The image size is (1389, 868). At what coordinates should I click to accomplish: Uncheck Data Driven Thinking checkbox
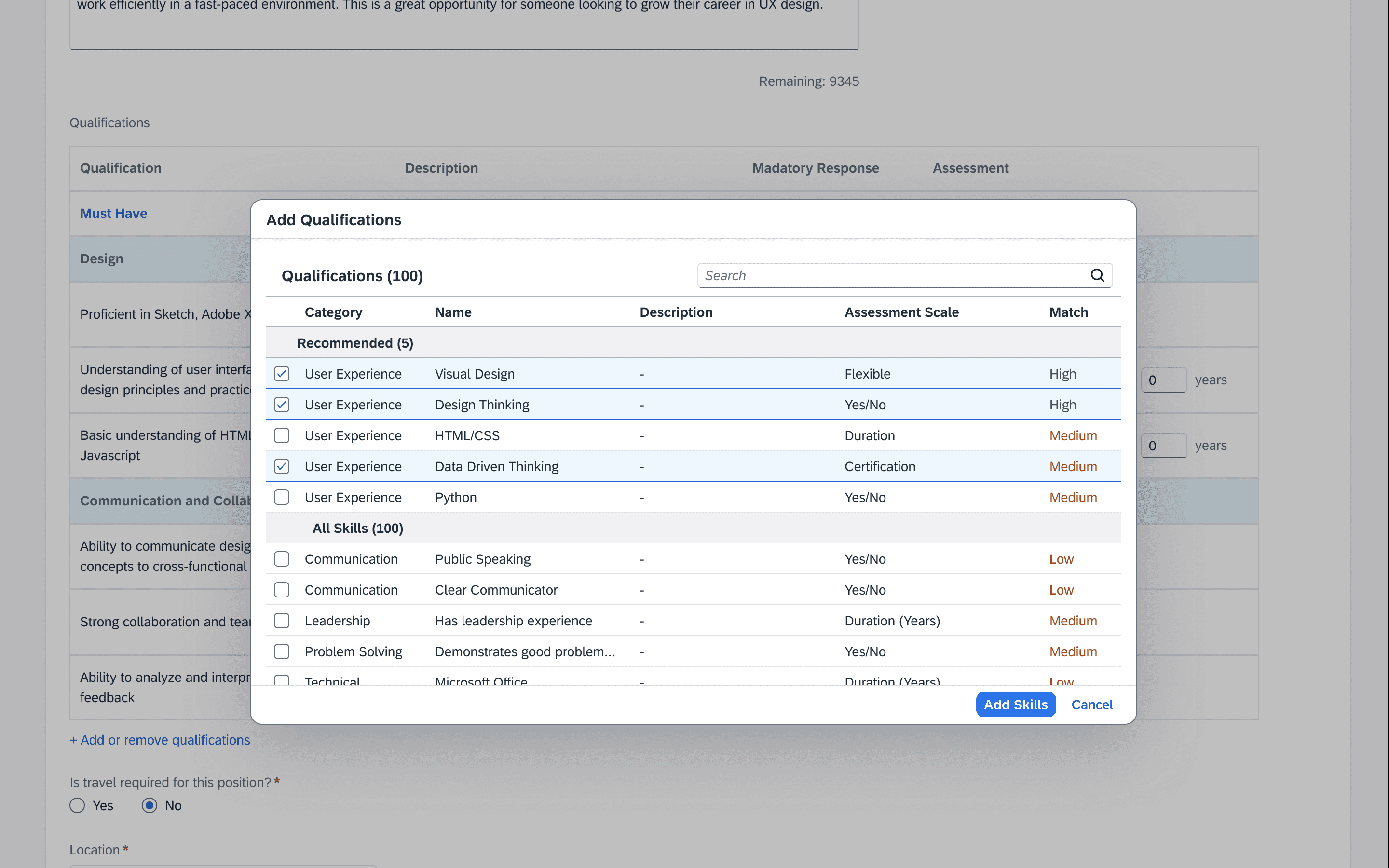281,466
